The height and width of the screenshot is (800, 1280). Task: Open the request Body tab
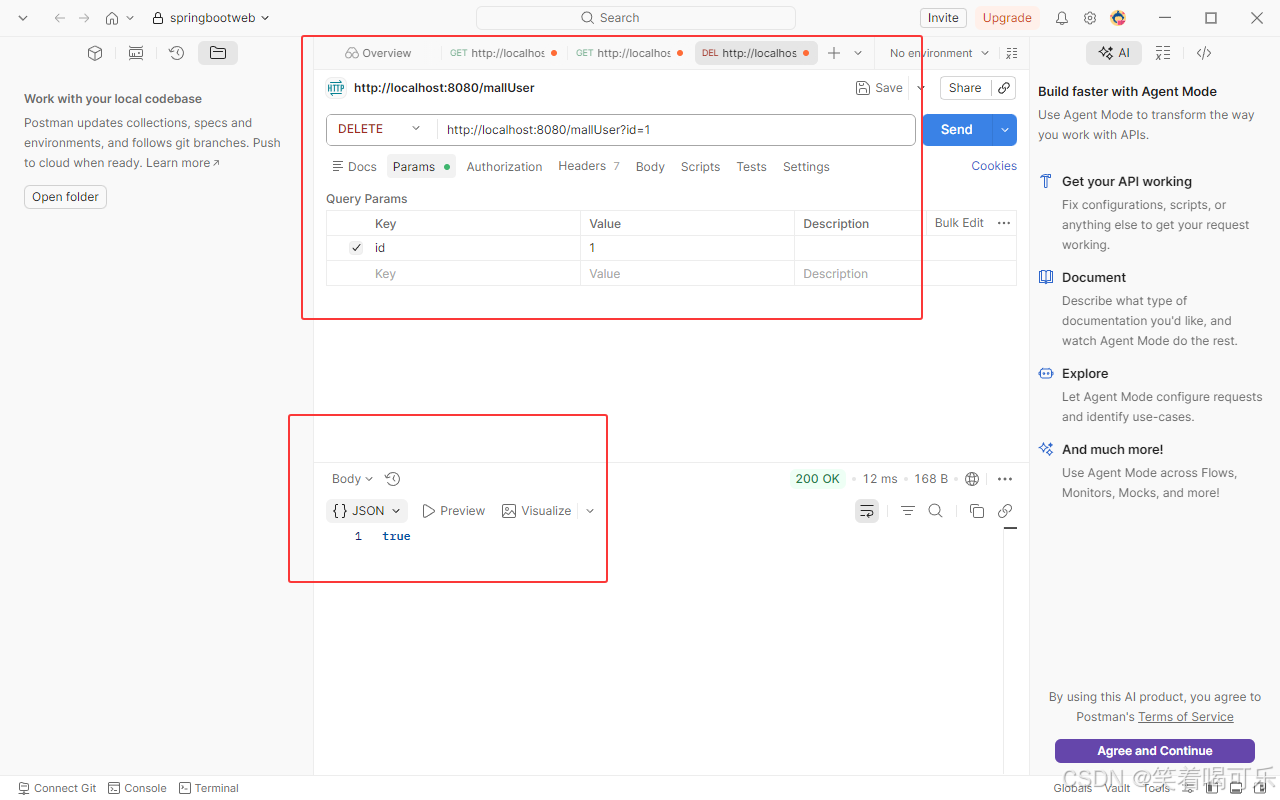tap(650, 167)
